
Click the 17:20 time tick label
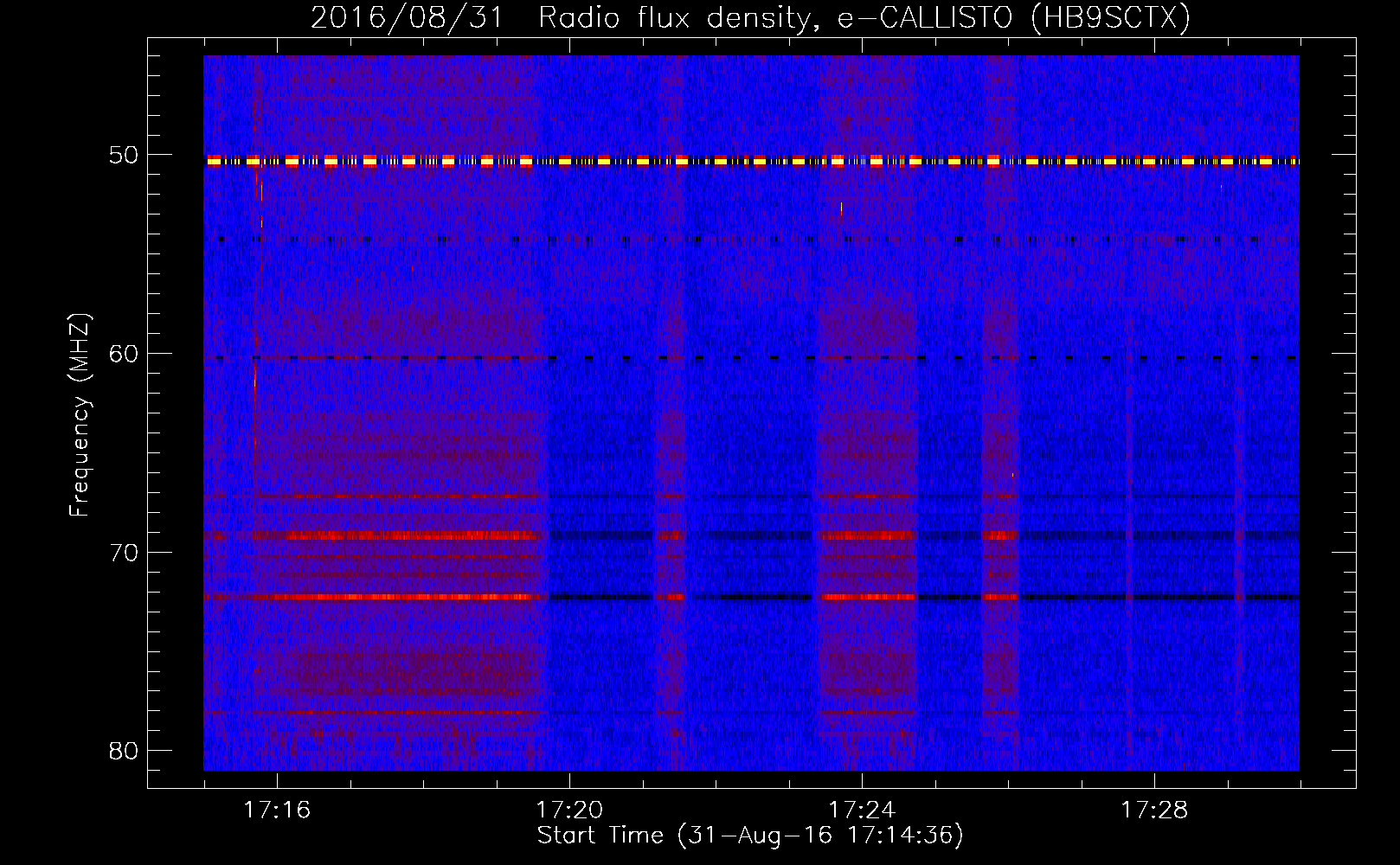pyautogui.click(x=569, y=811)
